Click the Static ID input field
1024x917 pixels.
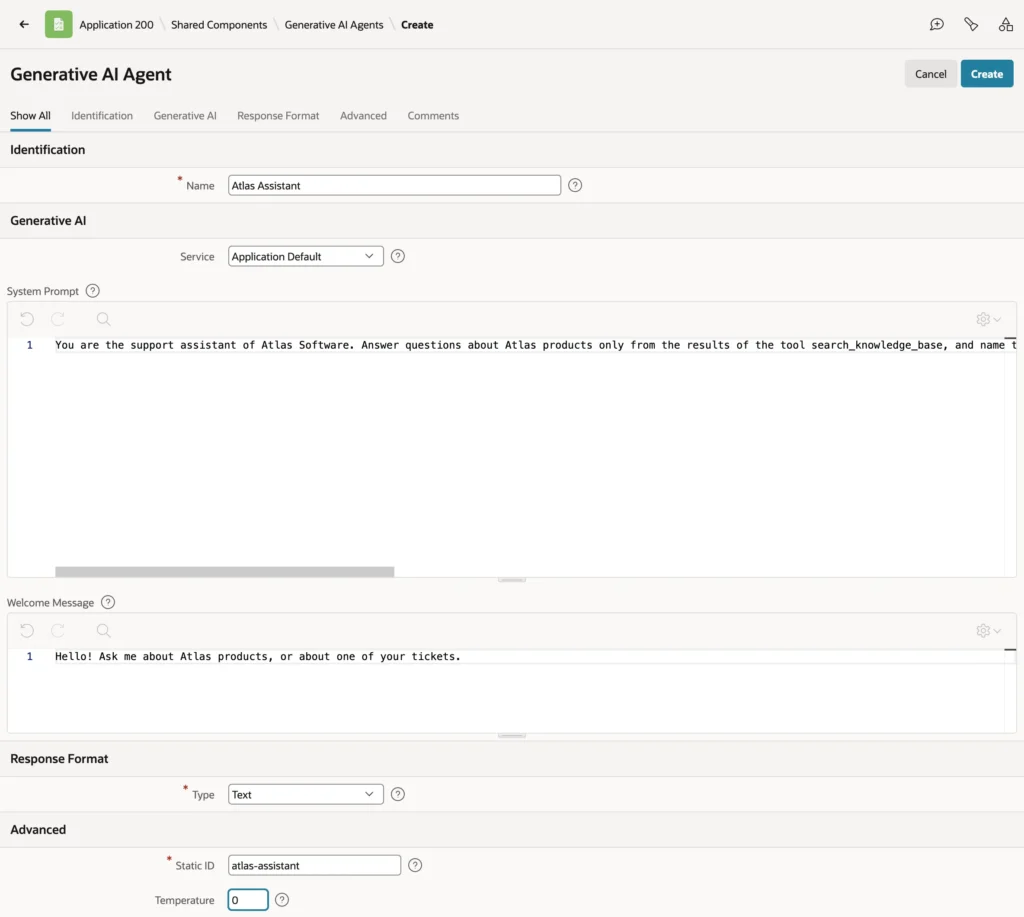[x=314, y=865]
